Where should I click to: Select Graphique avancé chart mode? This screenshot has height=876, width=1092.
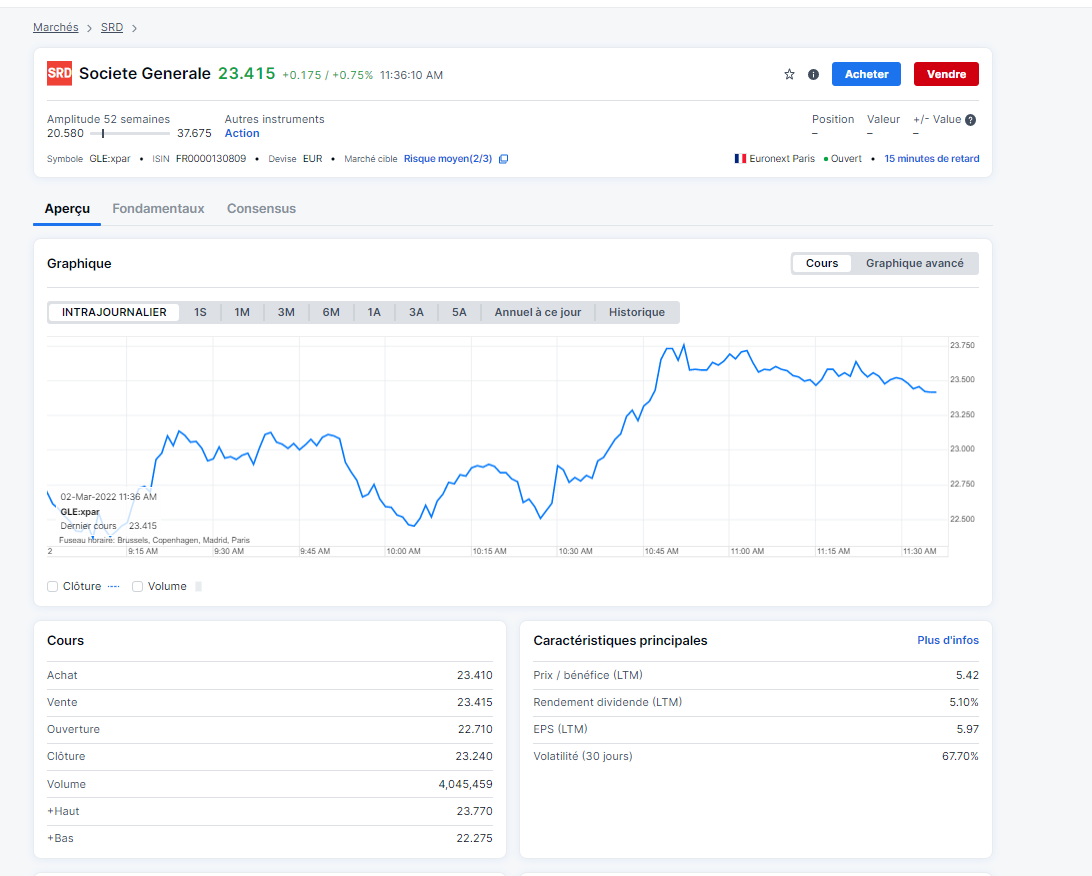tap(914, 263)
